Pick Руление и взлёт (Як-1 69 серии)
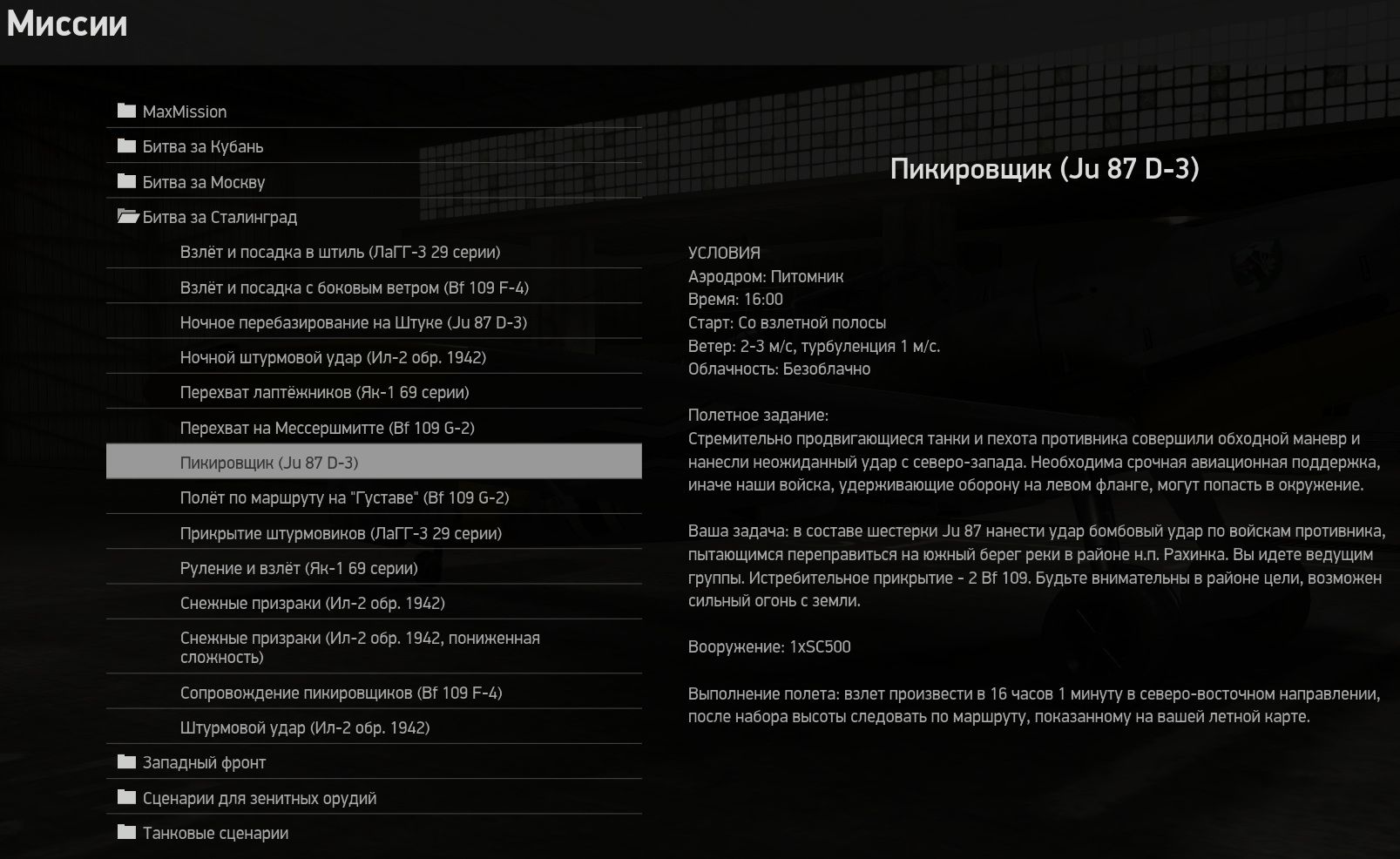 (x=374, y=568)
